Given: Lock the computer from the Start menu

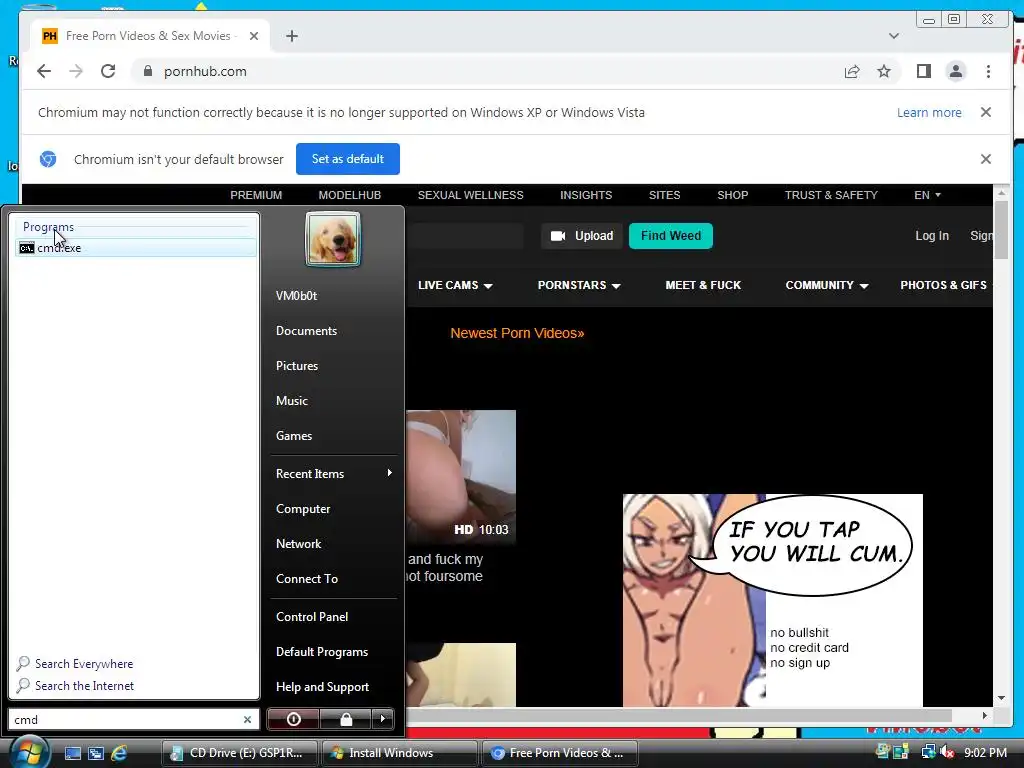Looking at the screenshot, I should point(346,719).
